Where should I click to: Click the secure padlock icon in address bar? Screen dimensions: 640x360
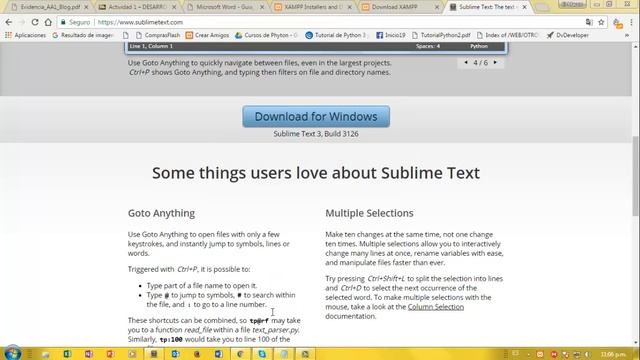point(63,22)
